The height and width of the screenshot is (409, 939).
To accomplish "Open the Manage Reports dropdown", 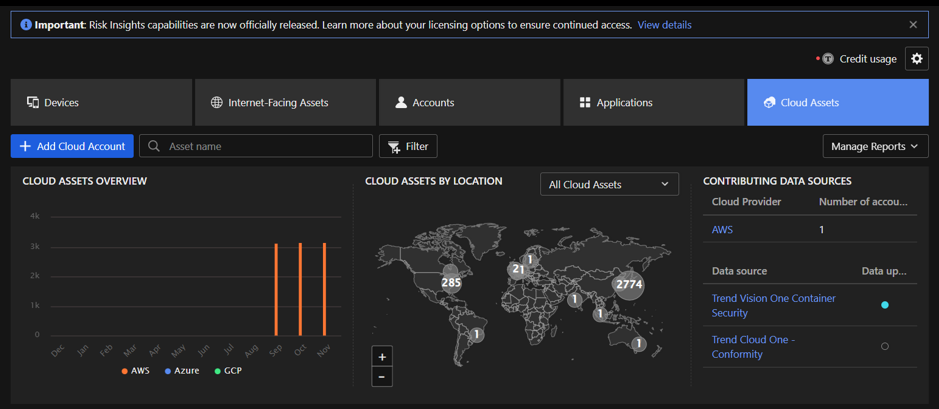I will point(875,146).
